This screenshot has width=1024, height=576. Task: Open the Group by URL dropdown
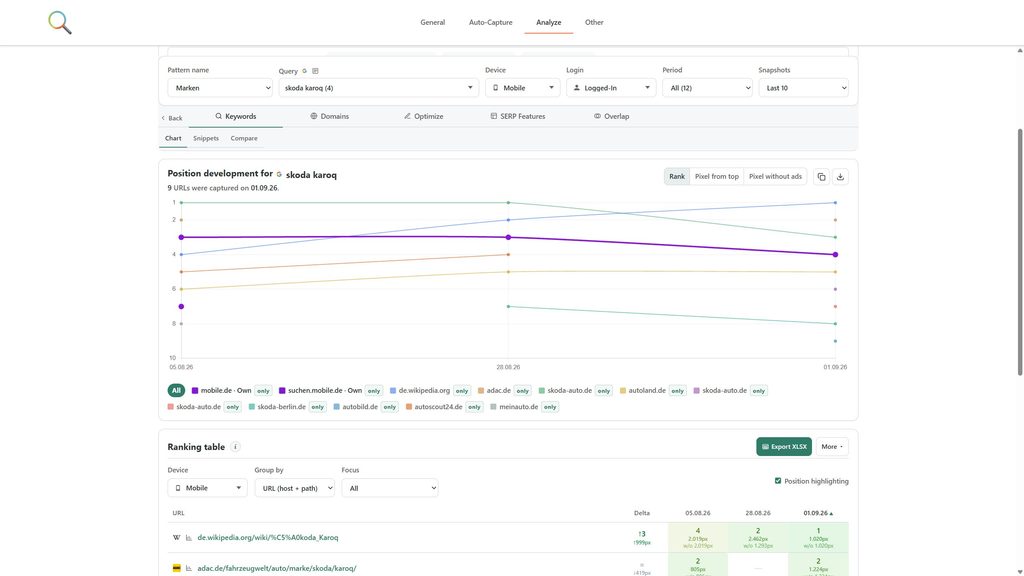(295, 488)
